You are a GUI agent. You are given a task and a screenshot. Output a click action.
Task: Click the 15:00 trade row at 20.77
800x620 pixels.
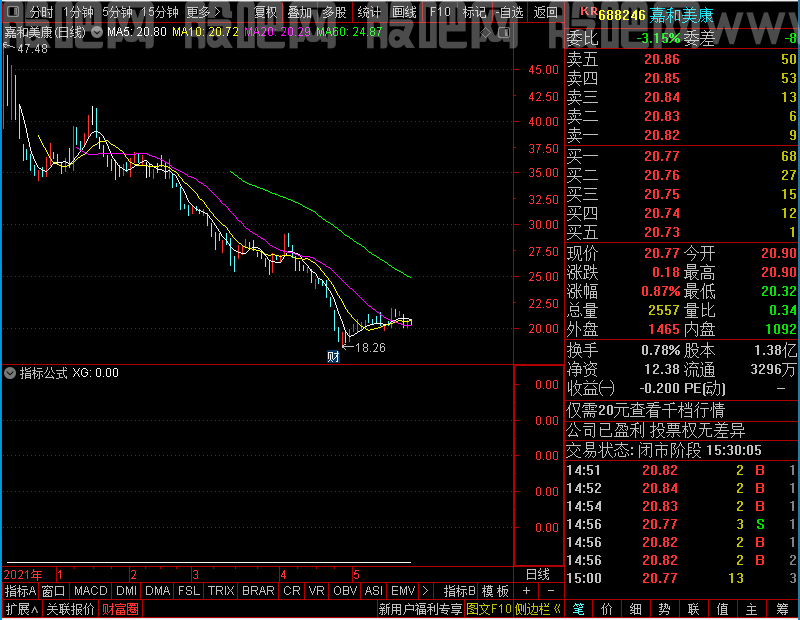682,578
